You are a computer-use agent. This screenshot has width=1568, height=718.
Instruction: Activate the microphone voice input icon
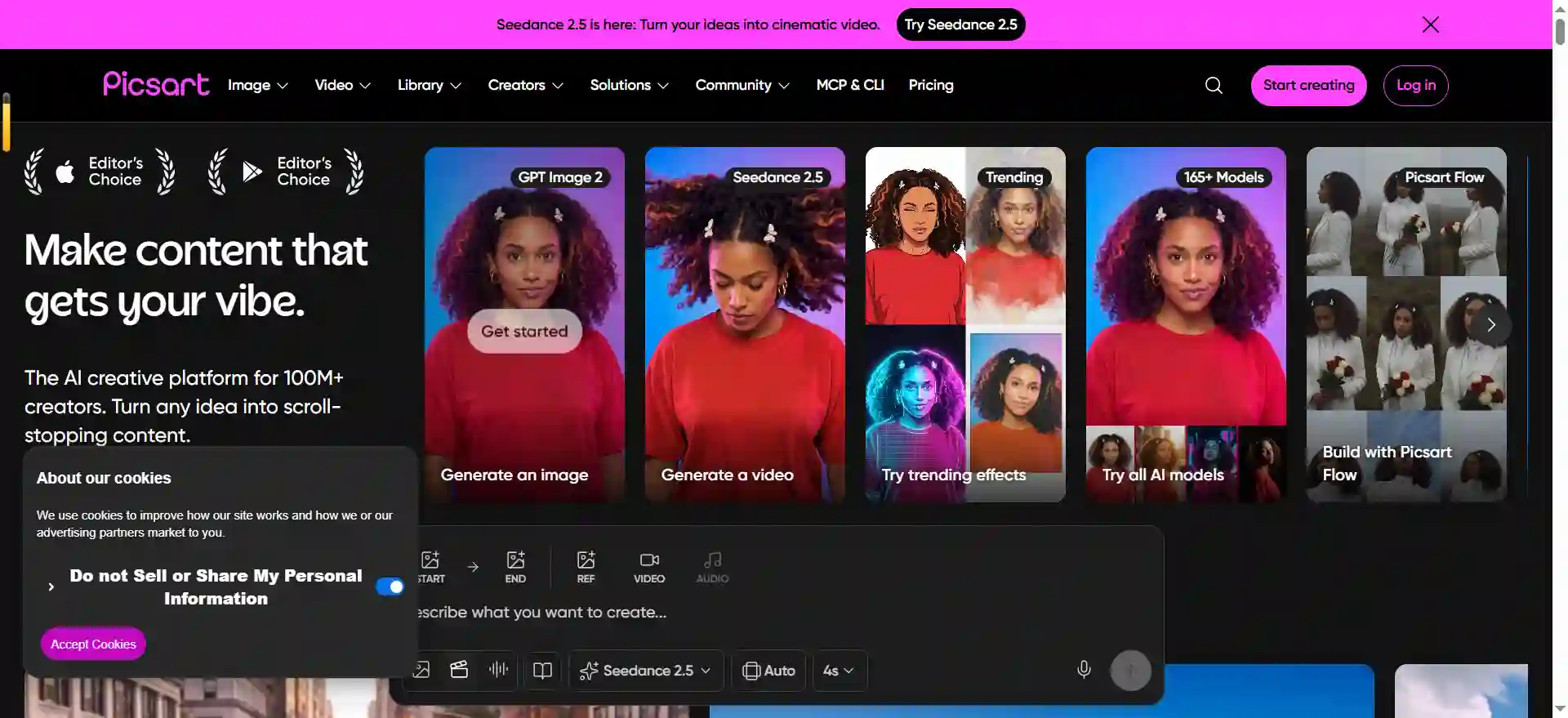click(x=1084, y=670)
